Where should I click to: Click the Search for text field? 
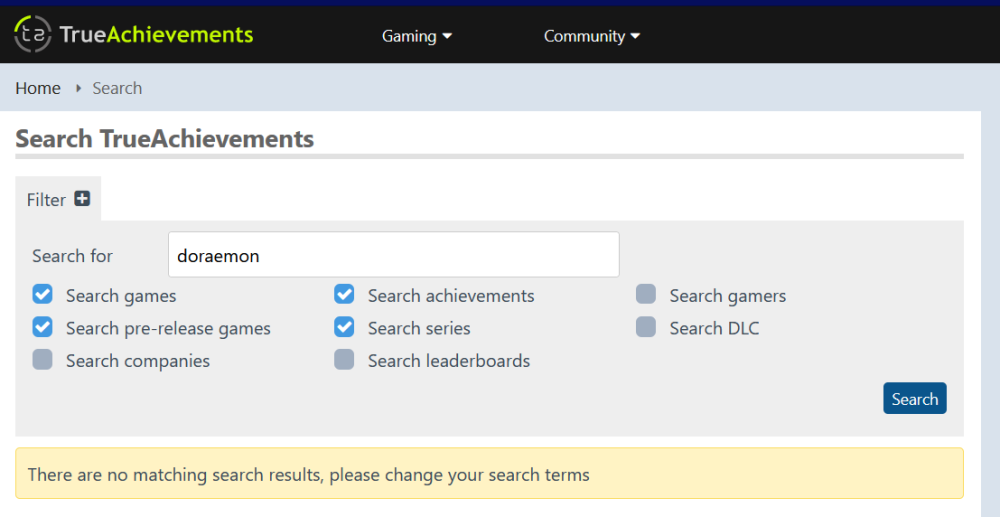point(393,255)
